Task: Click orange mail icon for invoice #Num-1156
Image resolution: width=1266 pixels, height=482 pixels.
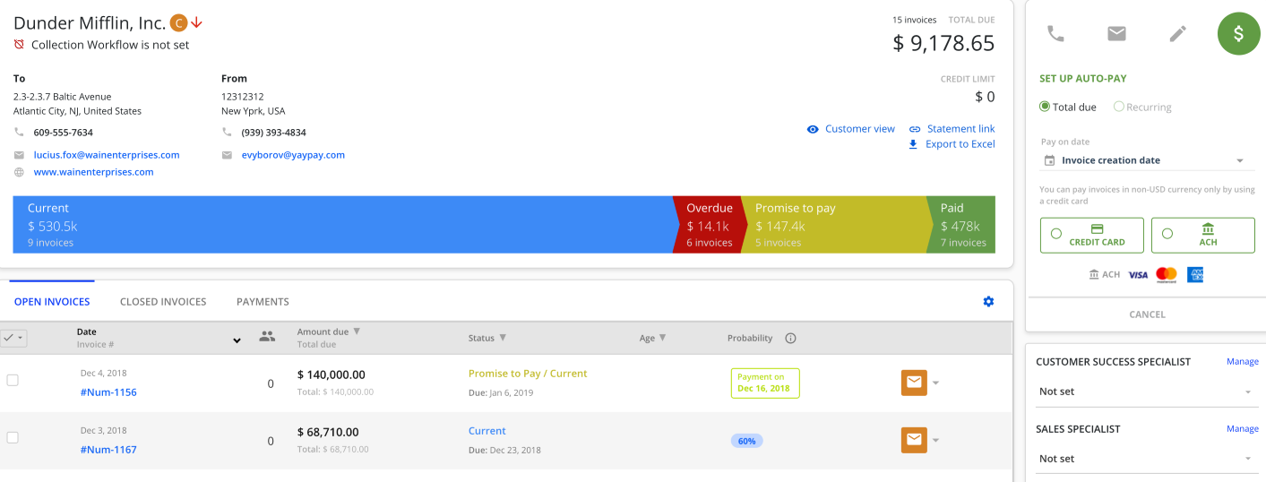Action: (x=913, y=382)
